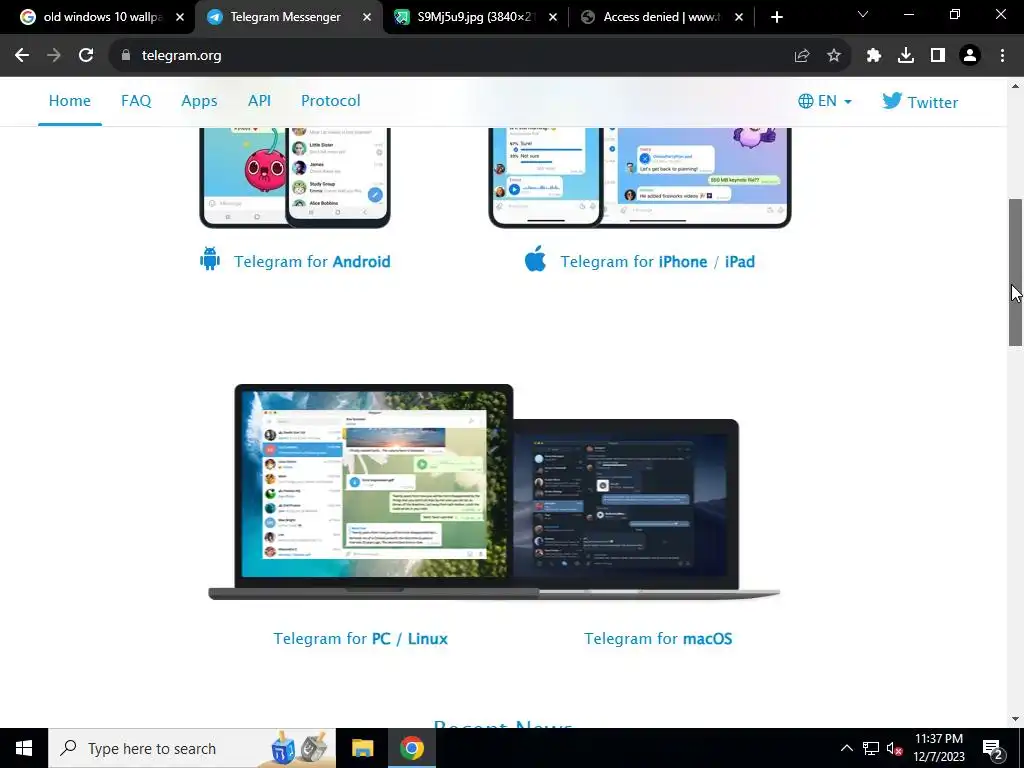Open the Extensions puzzle icon
Screen dimensions: 1024x768
pyautogui.click(x=874, y=56)
